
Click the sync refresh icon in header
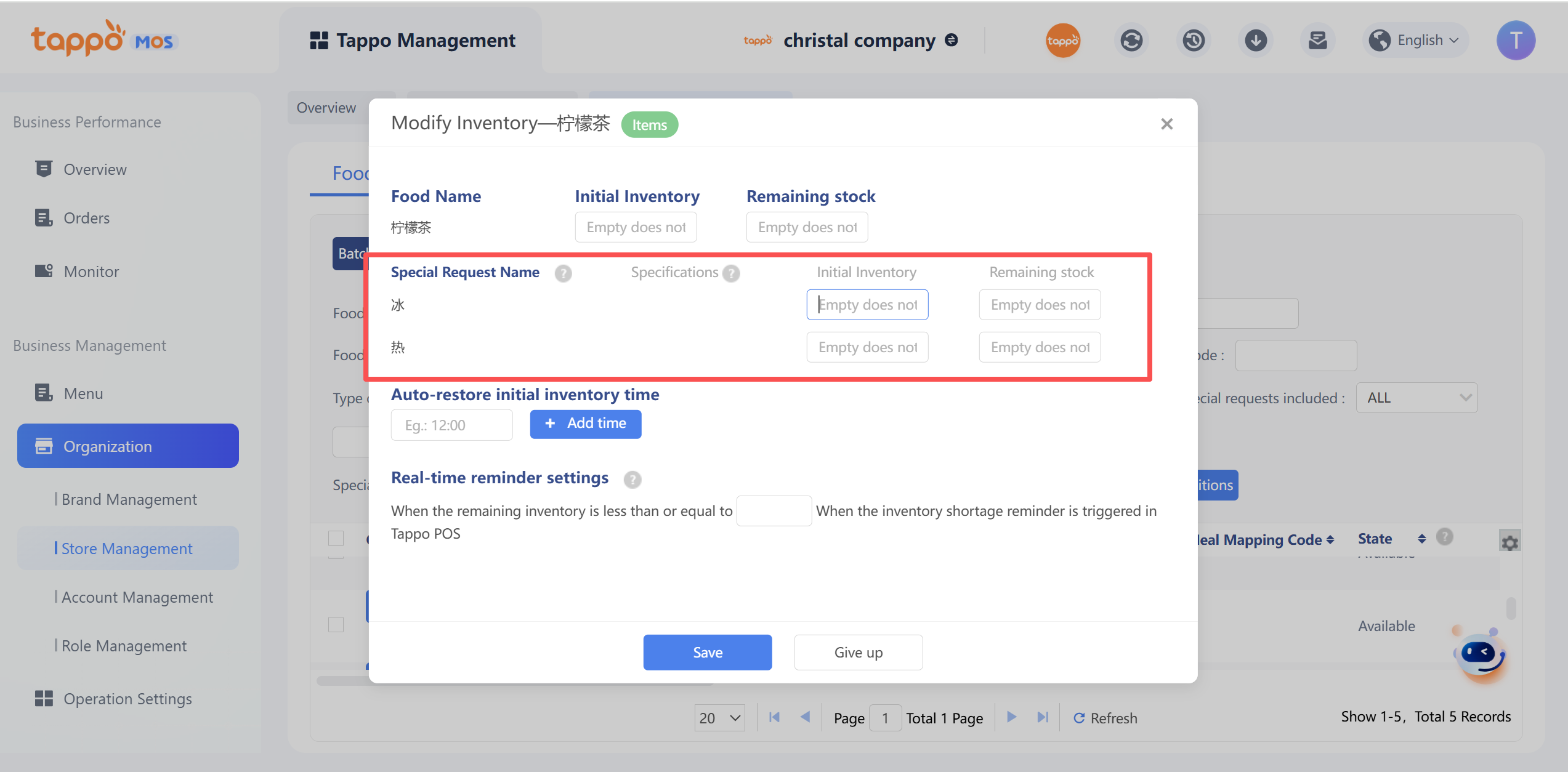coord(1131,41)
